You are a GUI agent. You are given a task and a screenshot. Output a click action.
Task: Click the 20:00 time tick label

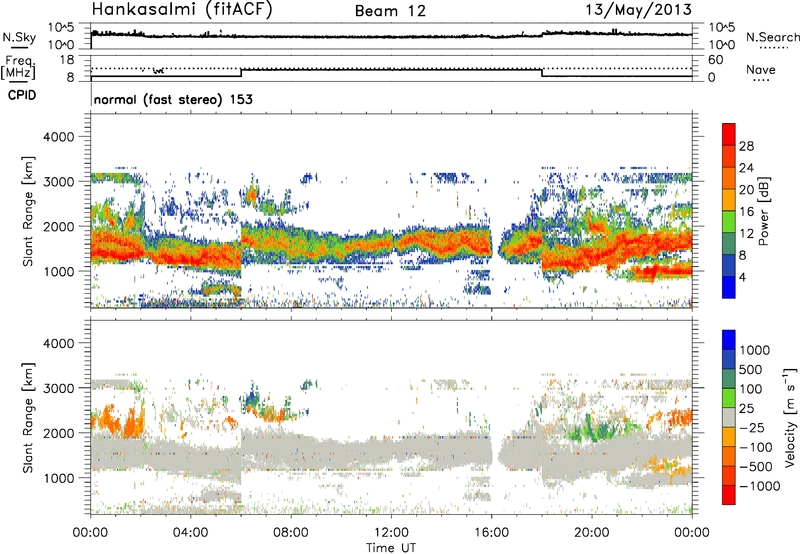point(592,533)
